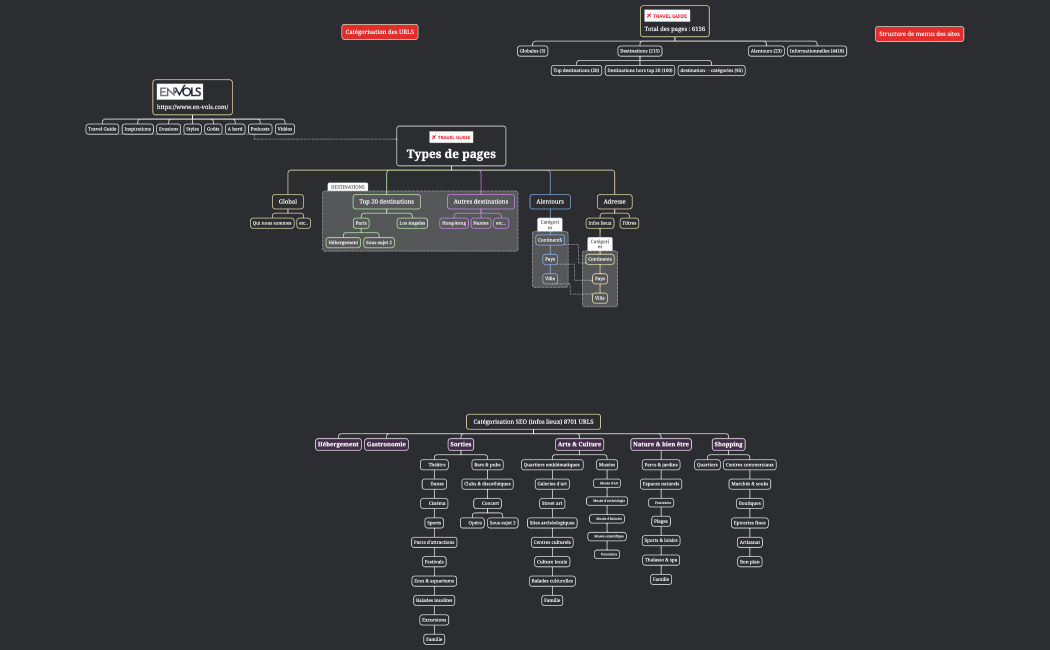The height and width of the screenshot is (650, 1050).
Task: Select the red Structure de menus des sites label
Action: [919, 34]
